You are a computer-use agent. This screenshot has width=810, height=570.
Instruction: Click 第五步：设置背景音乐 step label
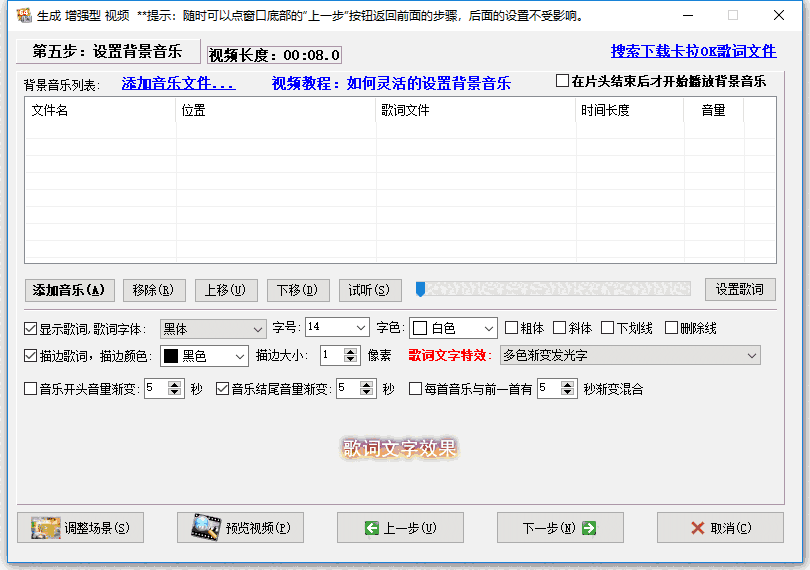[108, 51]
